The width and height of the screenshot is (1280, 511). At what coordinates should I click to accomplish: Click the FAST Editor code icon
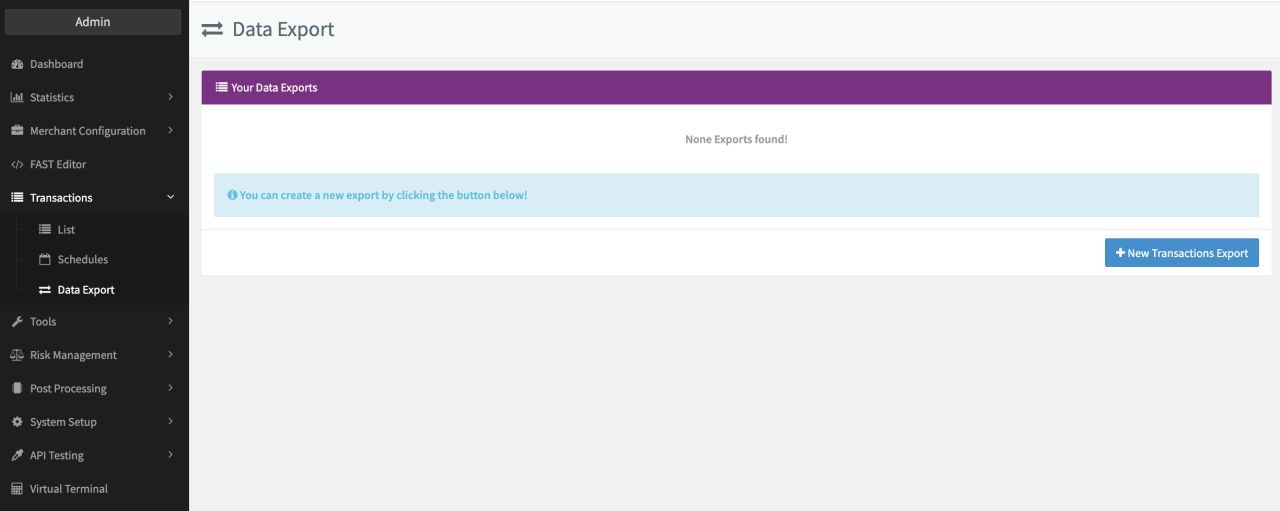tap(17, 164)
